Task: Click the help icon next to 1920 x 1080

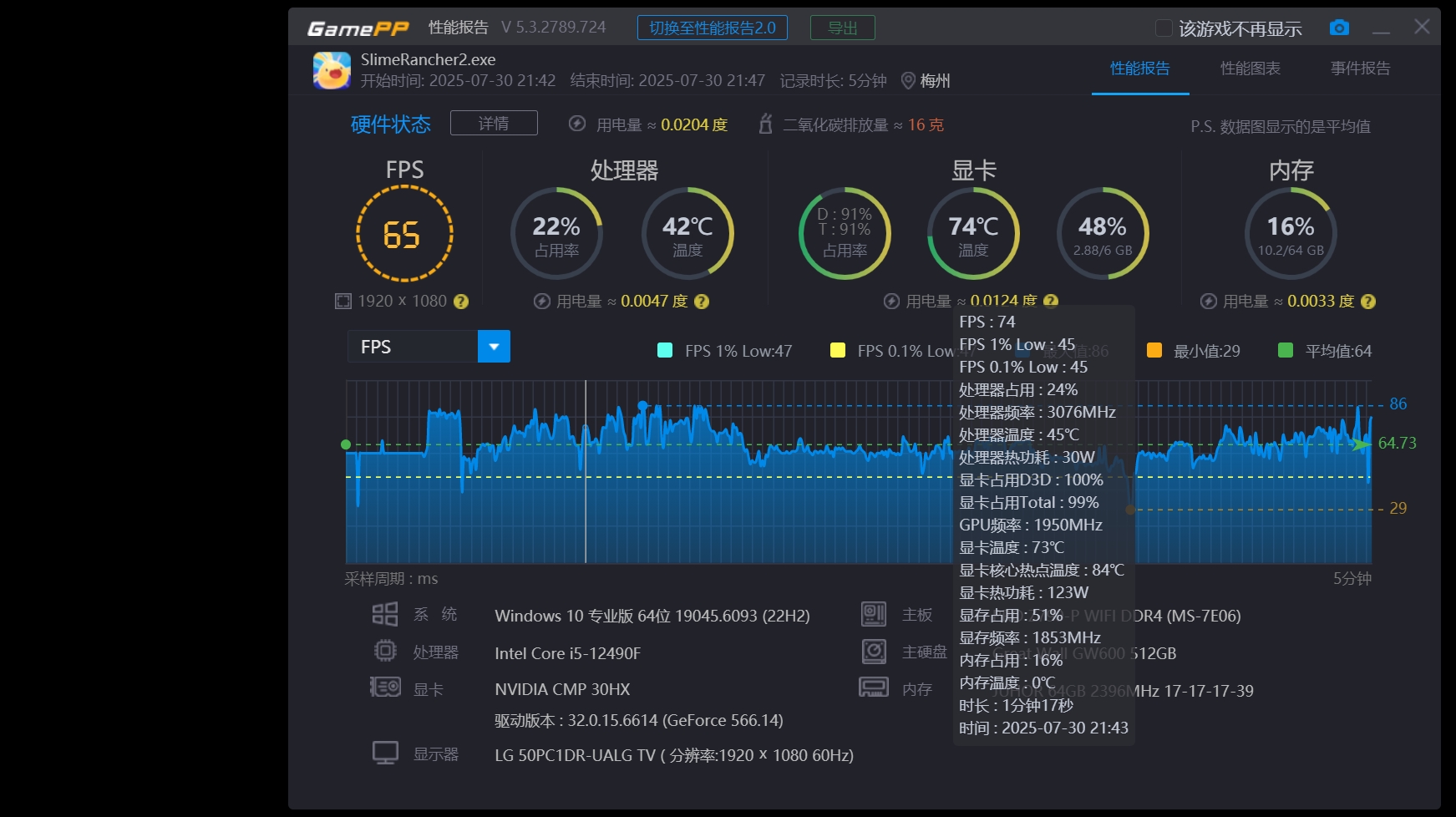Action: [460, 302]
